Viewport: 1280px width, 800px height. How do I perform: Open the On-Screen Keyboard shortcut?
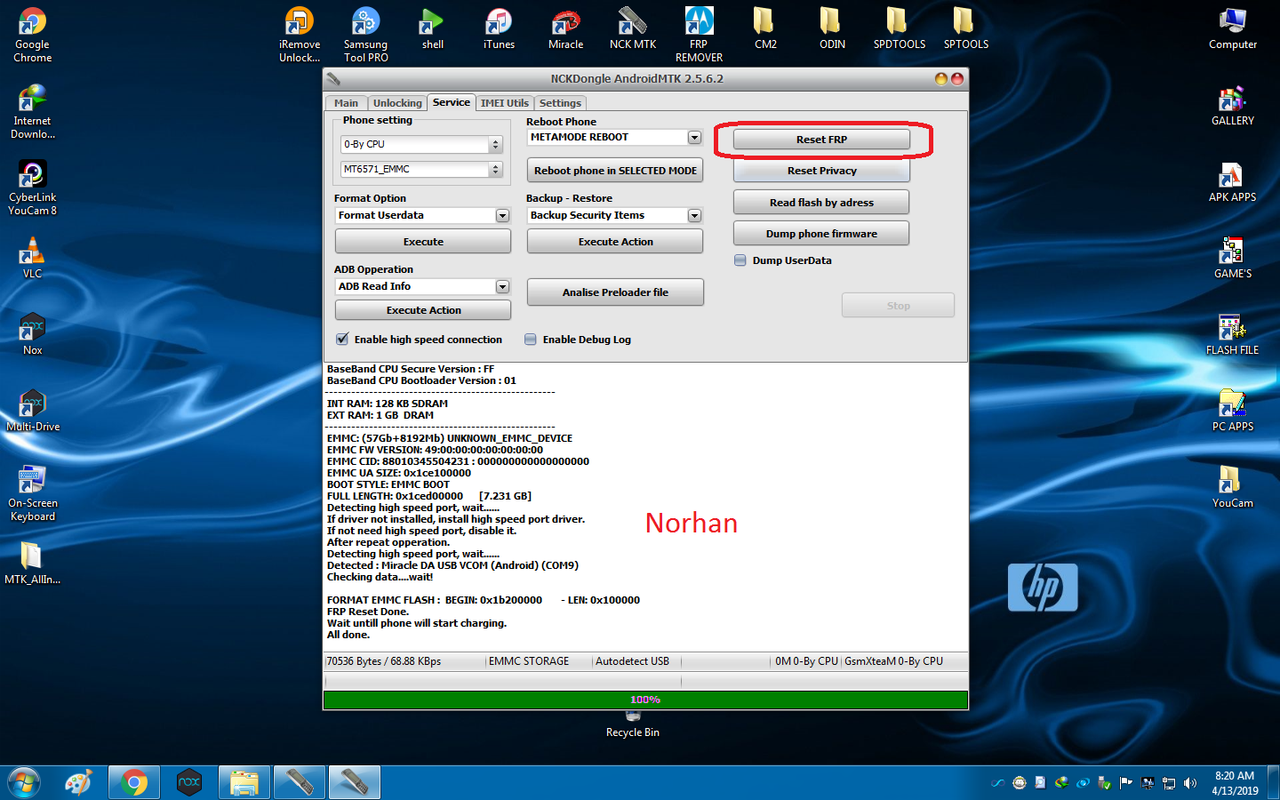click(32, 493)
